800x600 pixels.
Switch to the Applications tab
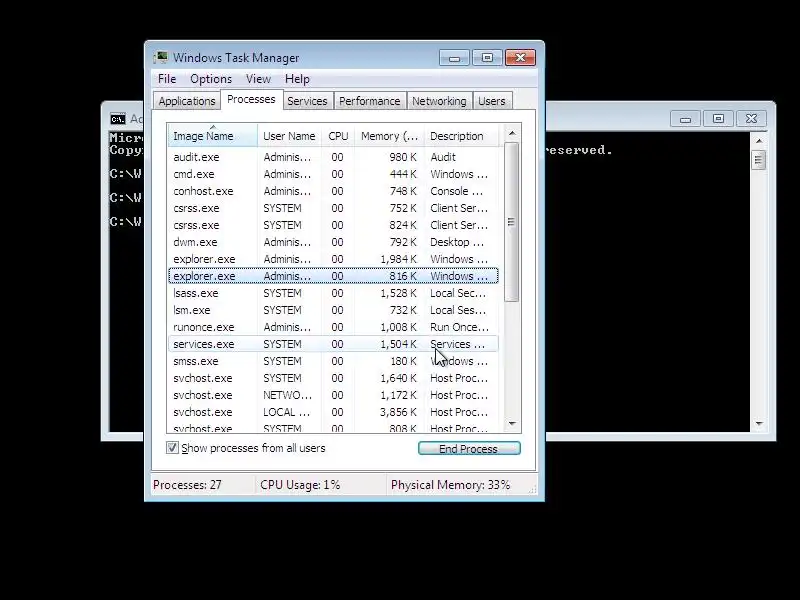click(x=187, y=101)
